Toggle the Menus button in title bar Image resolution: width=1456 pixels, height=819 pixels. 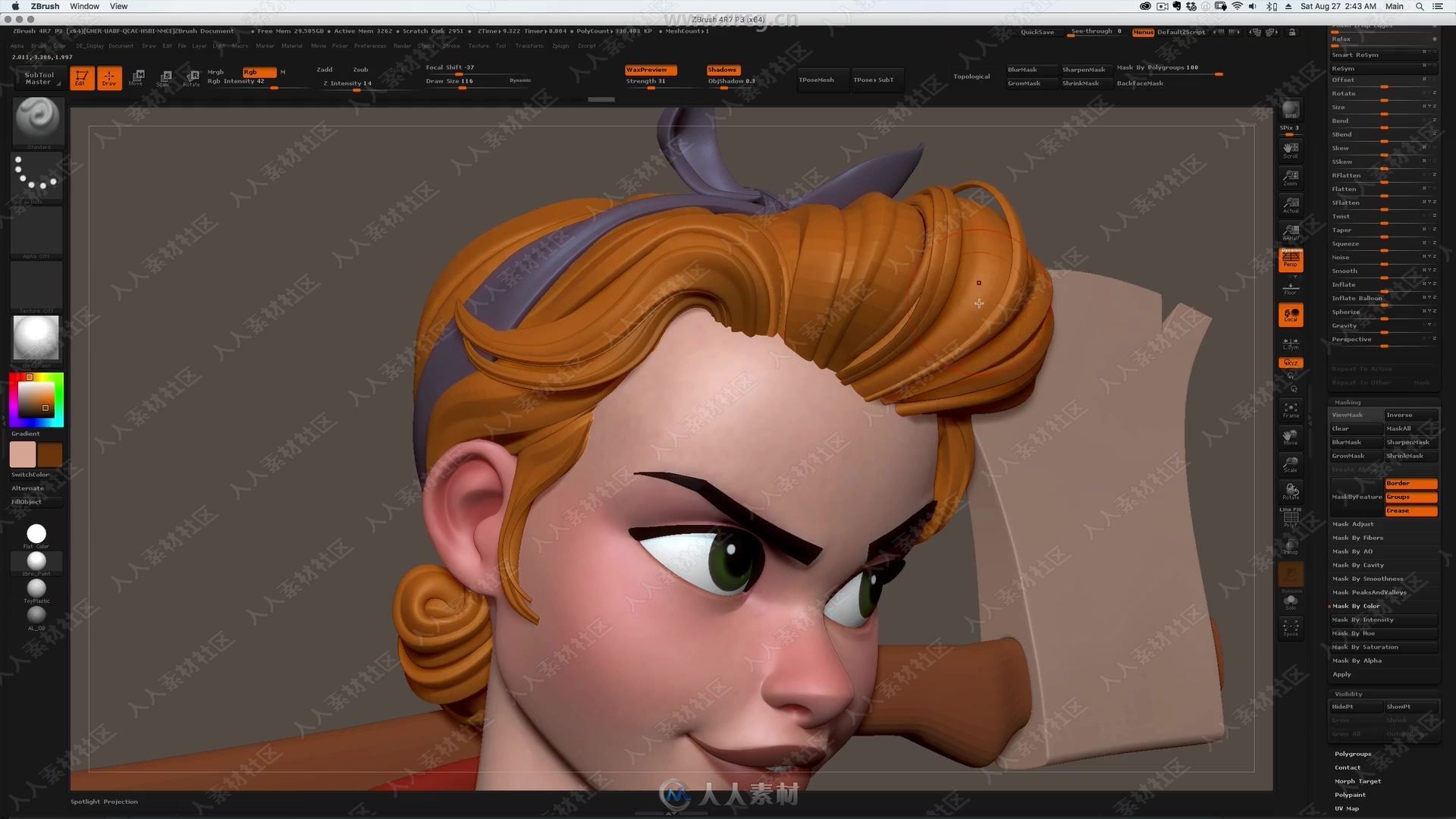click(x=1143, y=32)
